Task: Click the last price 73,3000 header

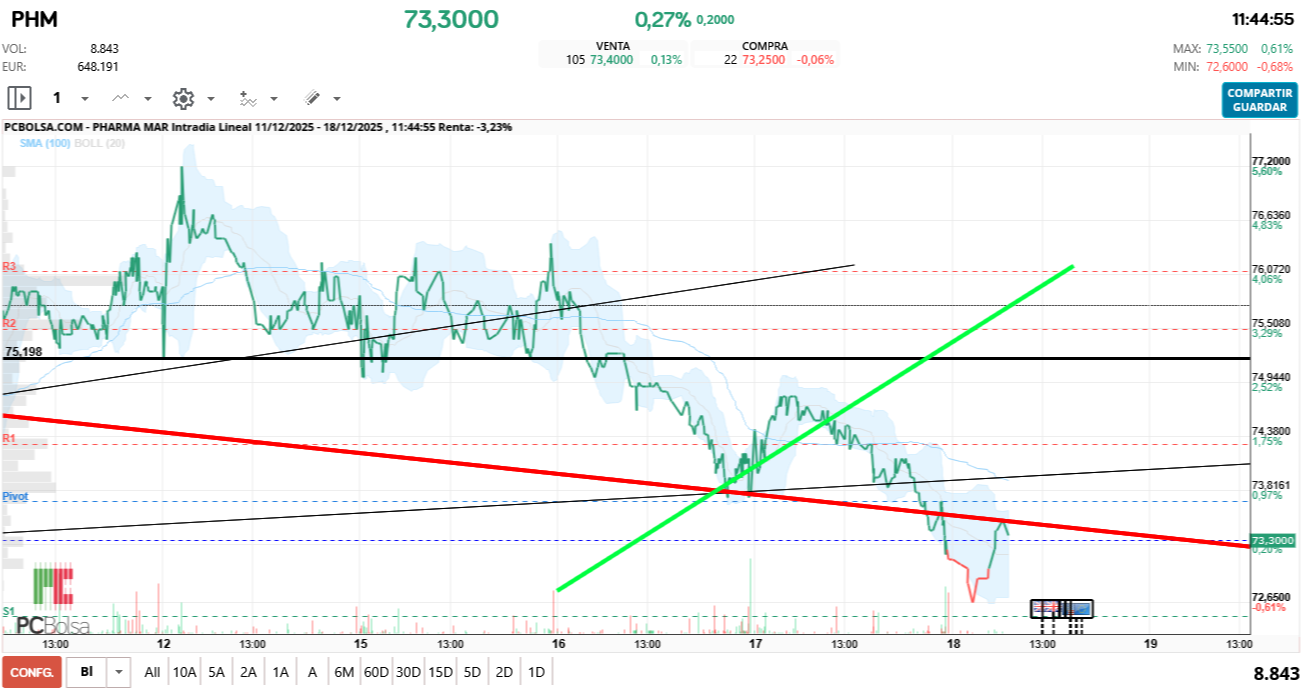Action: click(x=451, y=19)
